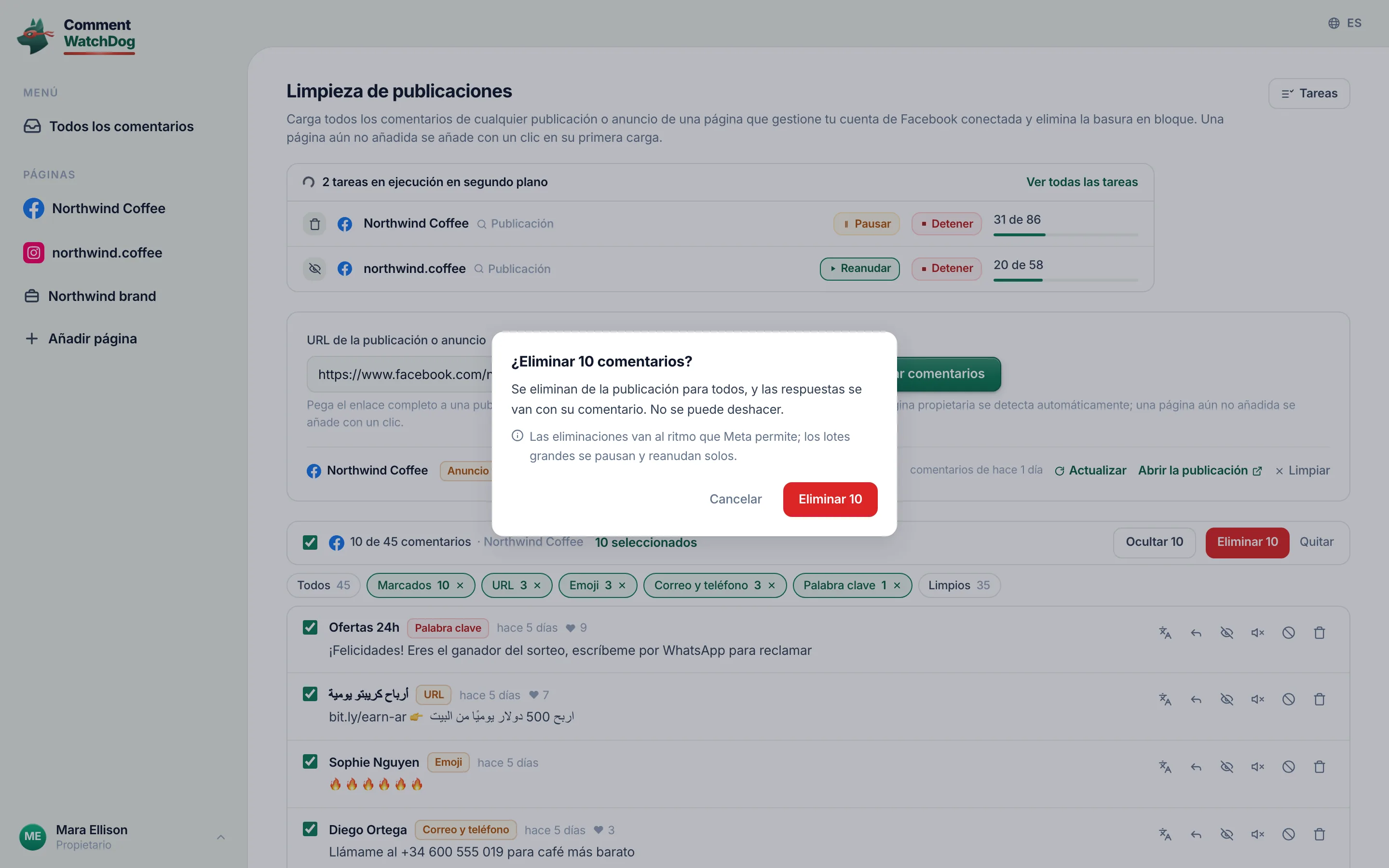
Task: Block the Ofertas 24h author
Action: point(1289,633)
